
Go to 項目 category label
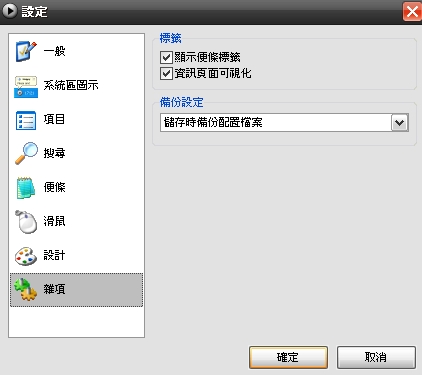[54, 119]
